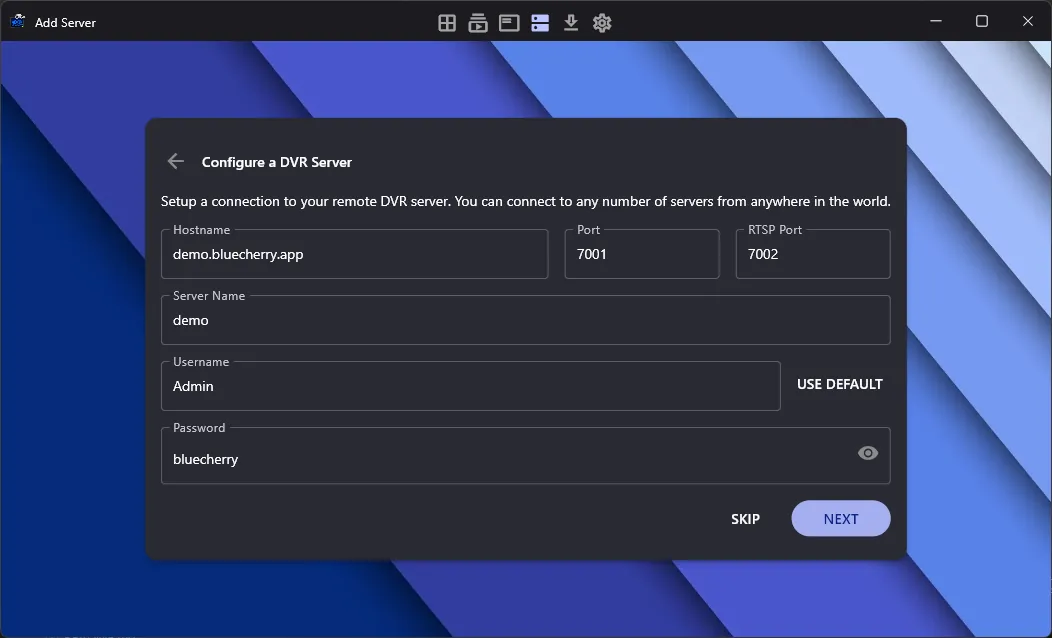
Task: Click the NEXT button
Action: [841, 519]
